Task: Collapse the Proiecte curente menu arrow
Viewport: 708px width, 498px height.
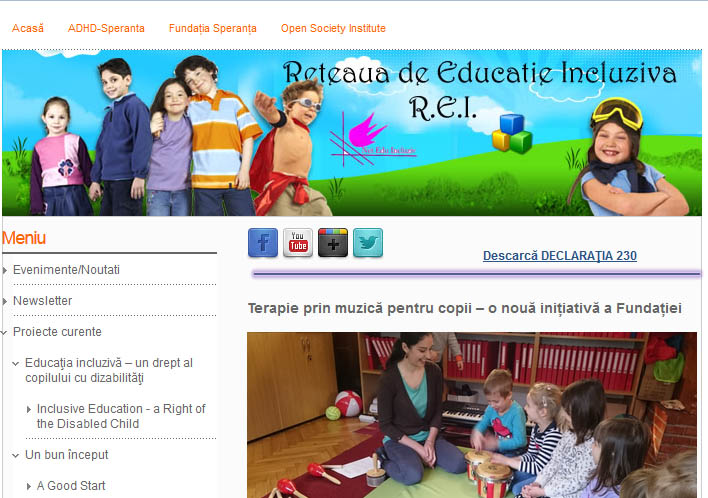Action: (x=6, y=333)
